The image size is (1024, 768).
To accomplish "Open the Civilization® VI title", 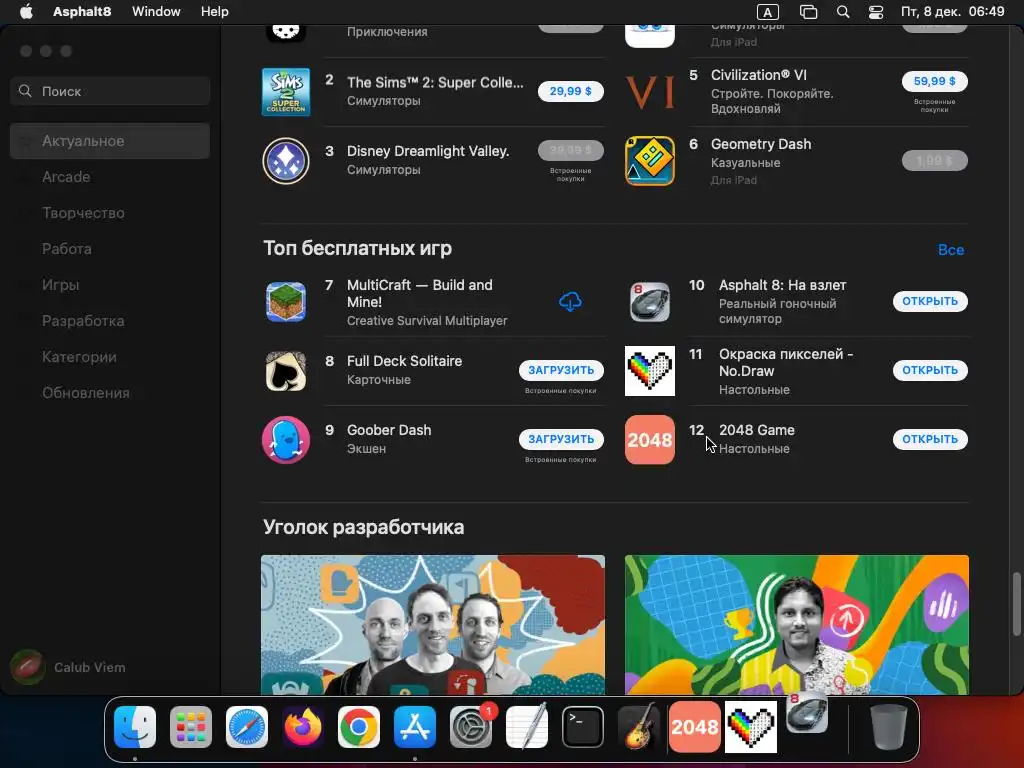I will [758, 75].
